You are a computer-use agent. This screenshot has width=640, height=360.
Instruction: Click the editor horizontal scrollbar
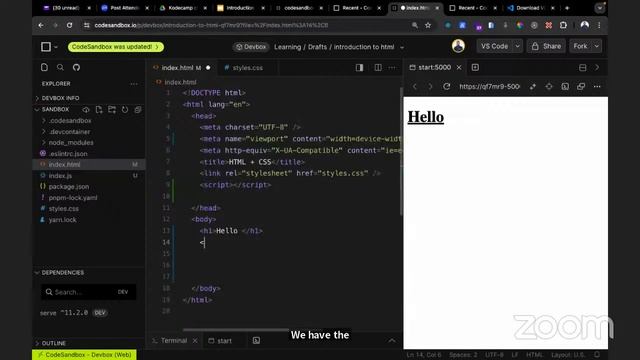[x=236, y=329]
